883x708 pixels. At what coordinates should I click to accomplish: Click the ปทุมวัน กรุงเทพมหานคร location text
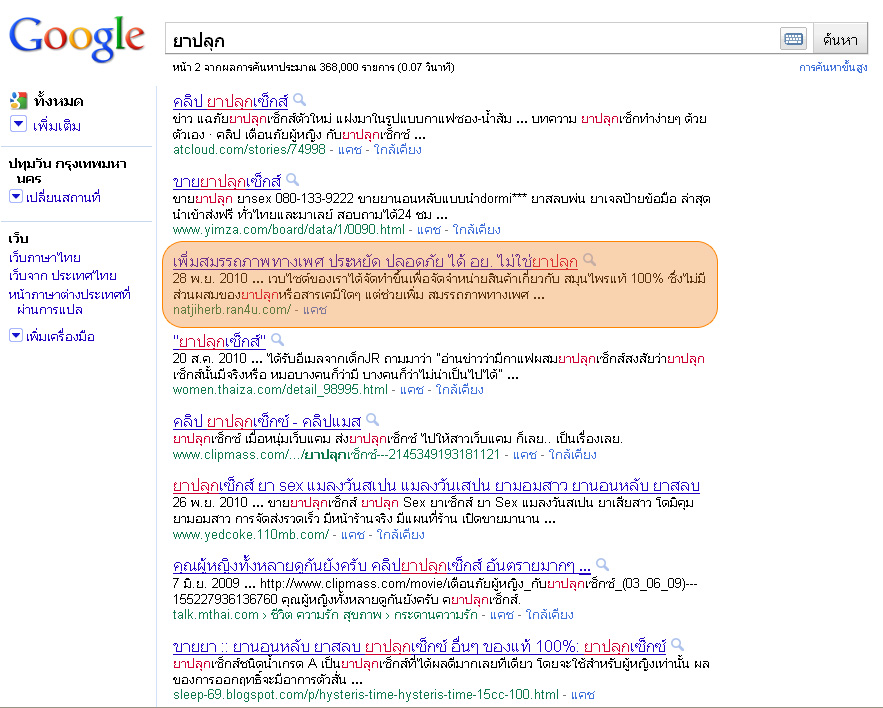[68, 171]
